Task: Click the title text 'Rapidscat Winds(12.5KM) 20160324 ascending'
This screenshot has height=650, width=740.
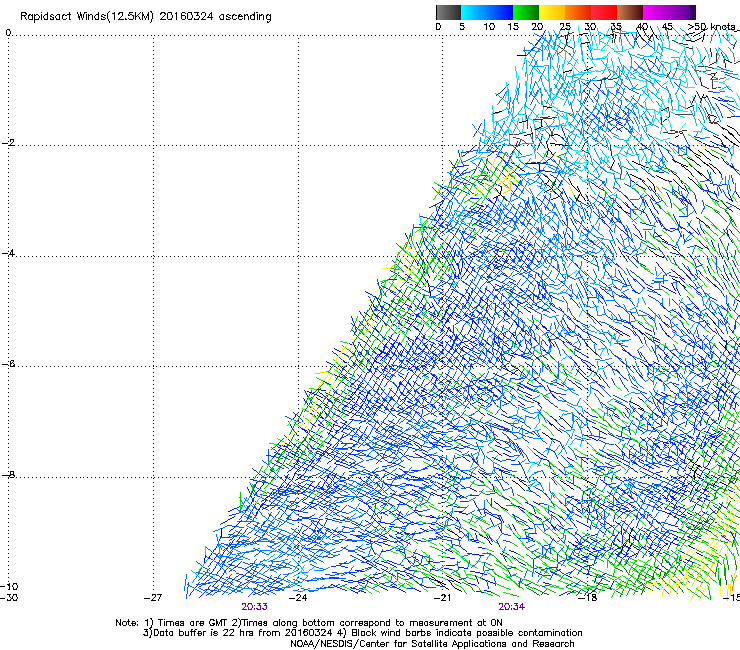Action: (146, 17)
